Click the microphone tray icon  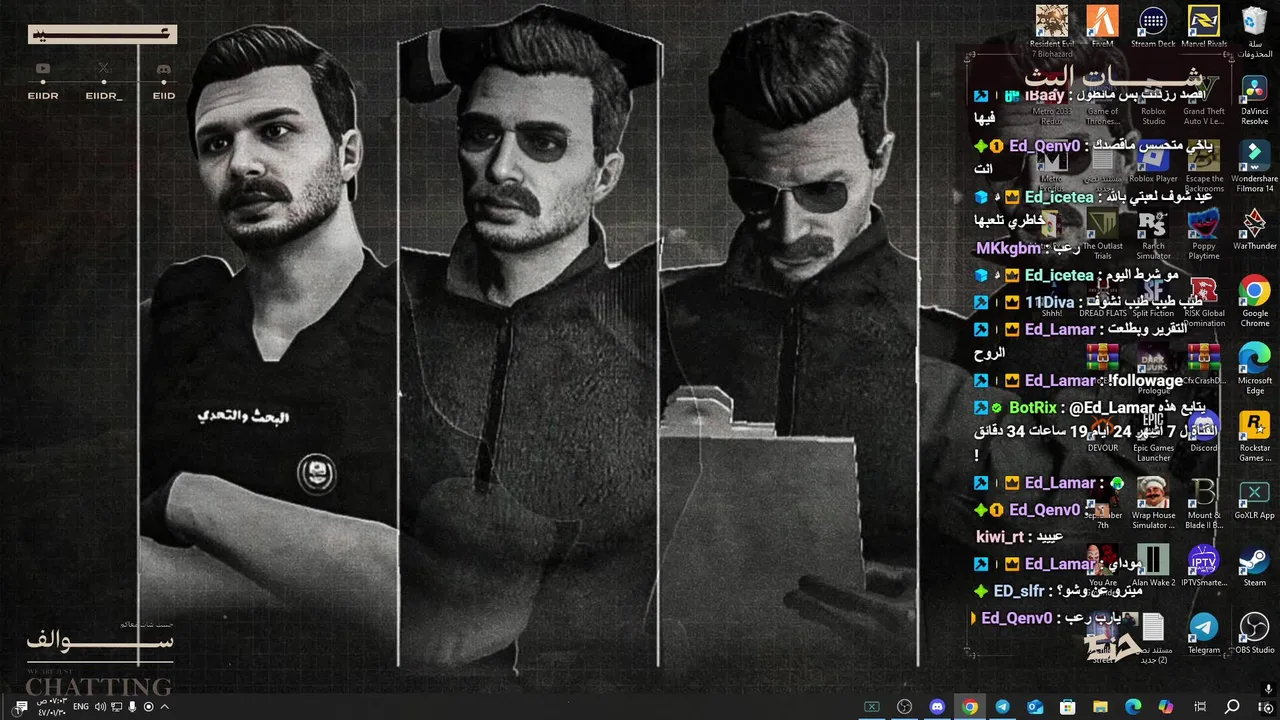click(x=132, y=707)
